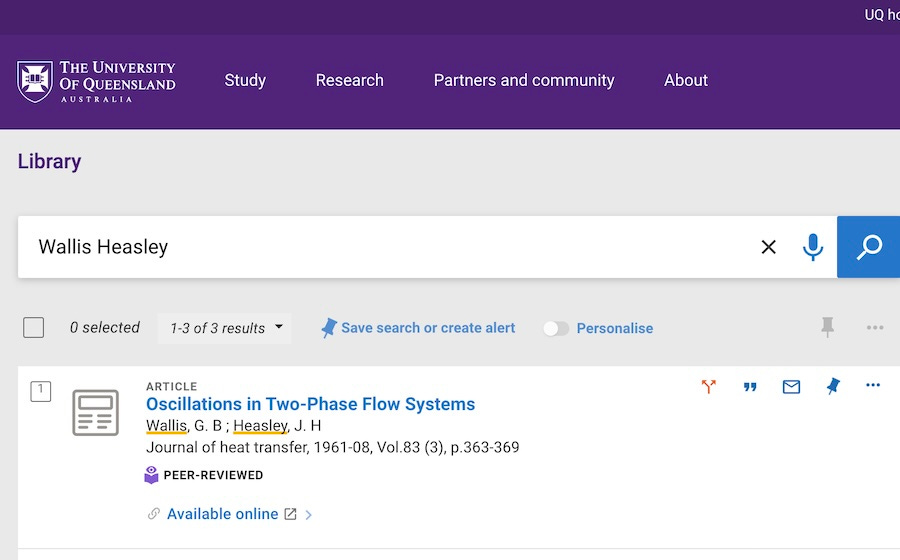Image resolution: width=900 pixels, height=560 pixels.
Task: Click the PEER-REVIEWED label text
Action: (x=214, y=475)
